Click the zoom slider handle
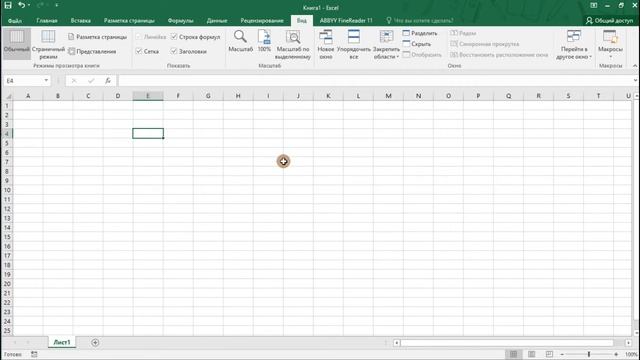The width and height of the screenshot is (640, 360). pyautogui.click(x=589, y=354)
